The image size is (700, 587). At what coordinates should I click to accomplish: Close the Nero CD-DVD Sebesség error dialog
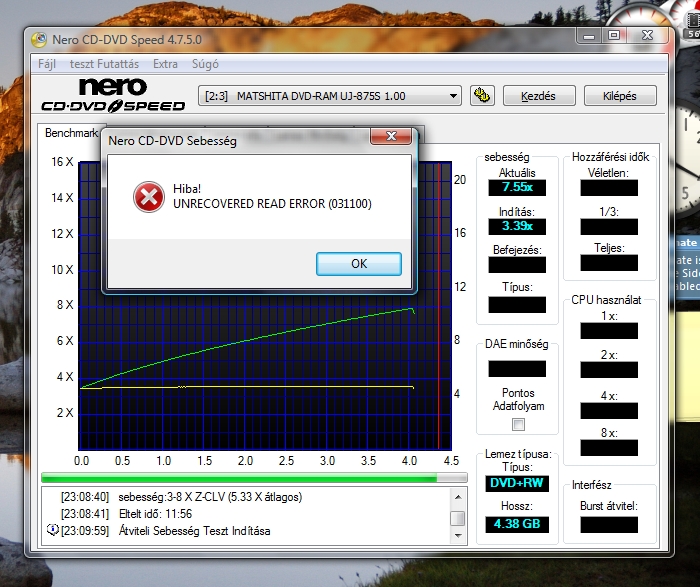(x=391, y=136)
